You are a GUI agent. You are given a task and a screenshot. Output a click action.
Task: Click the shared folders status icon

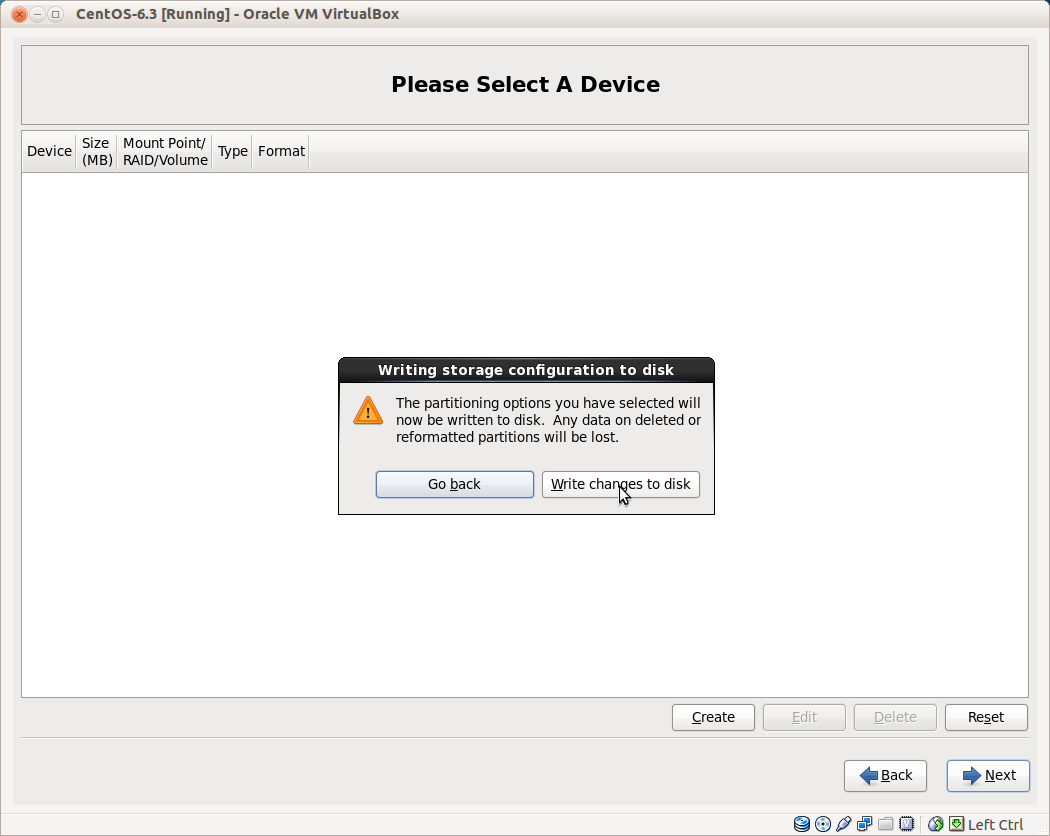[885, 824]
